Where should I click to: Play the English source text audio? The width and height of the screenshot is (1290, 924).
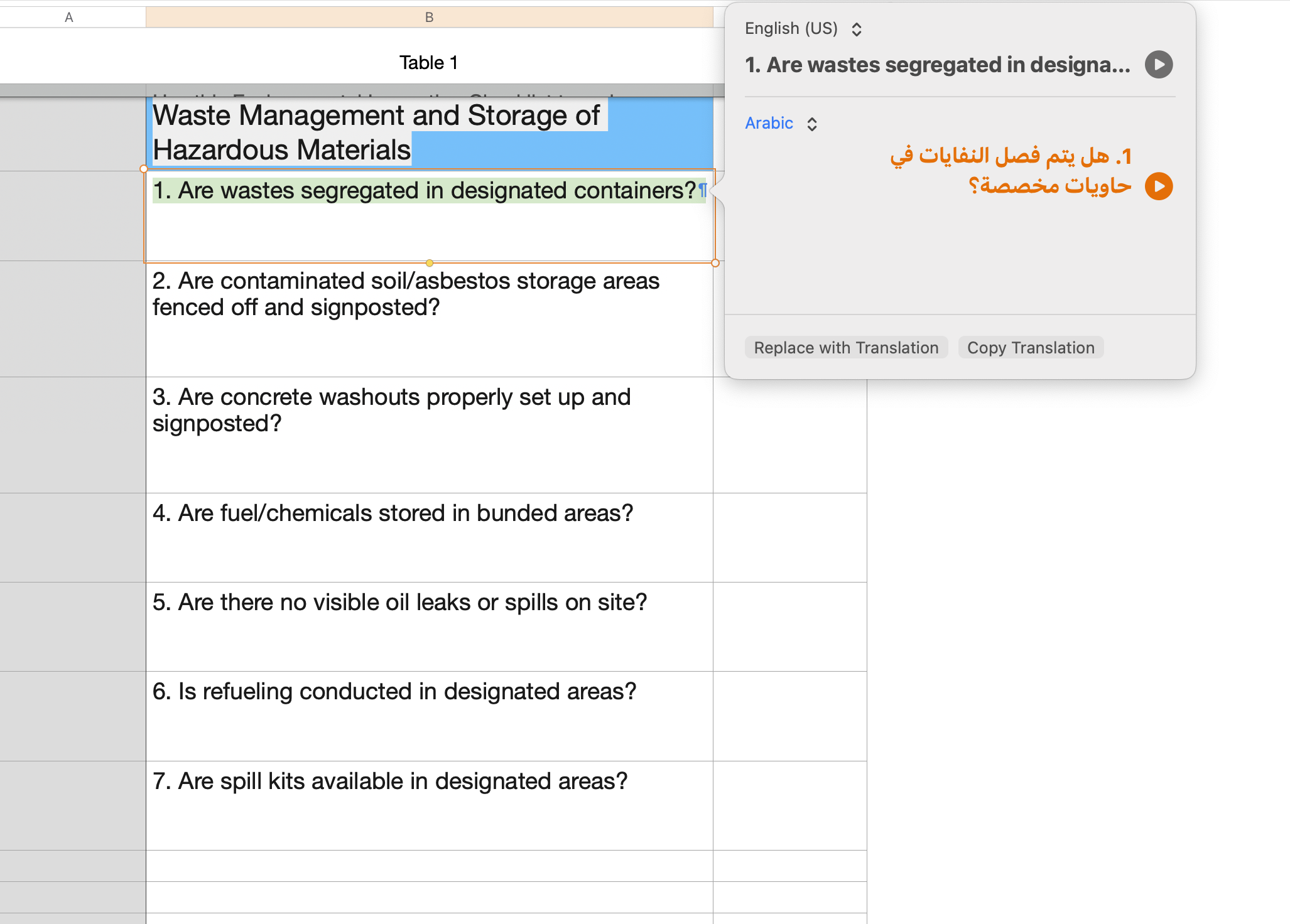tap(1158, 65)
